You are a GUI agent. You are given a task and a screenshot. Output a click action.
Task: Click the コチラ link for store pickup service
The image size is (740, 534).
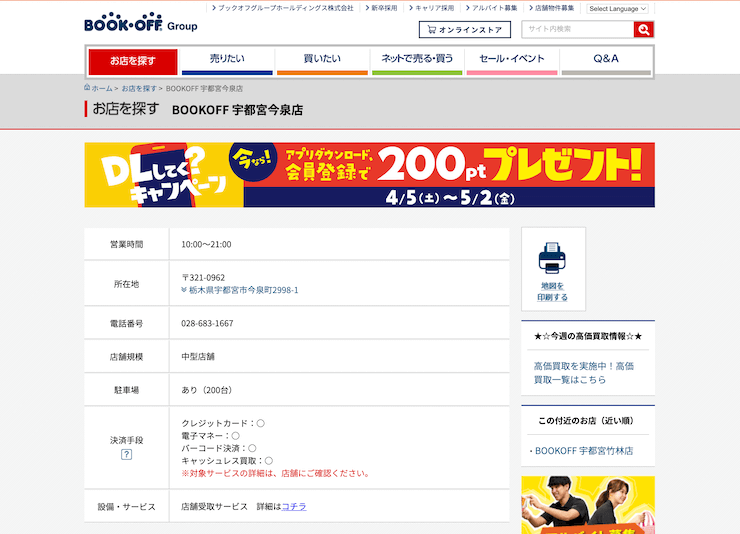294,507
